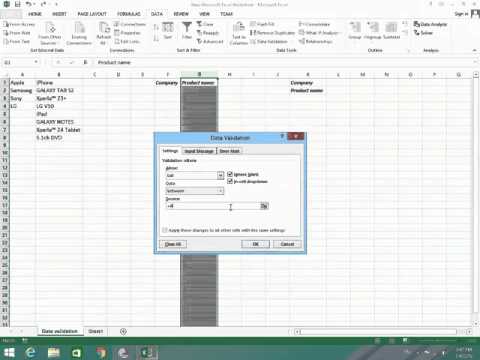Click Reapply filter in ribbon
480x360 pixels.
(208, 33)
